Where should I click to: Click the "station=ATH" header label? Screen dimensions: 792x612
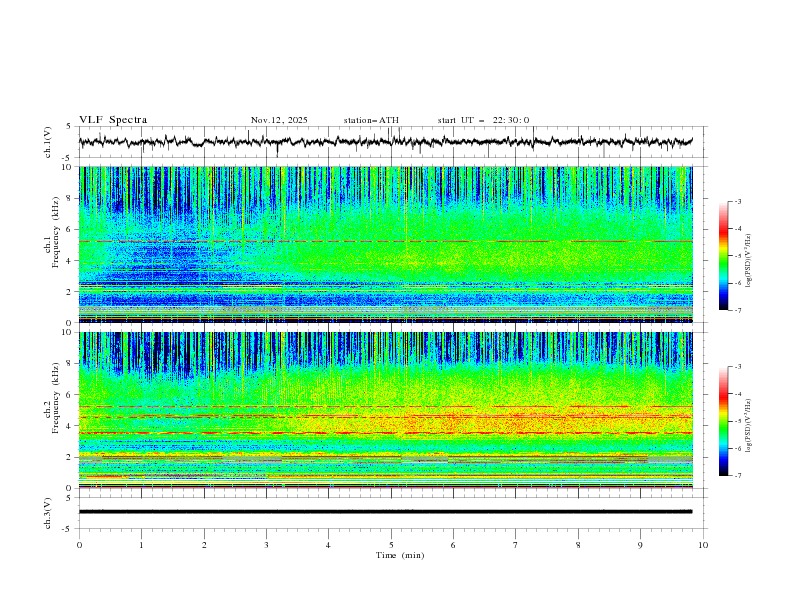(371, 120)
